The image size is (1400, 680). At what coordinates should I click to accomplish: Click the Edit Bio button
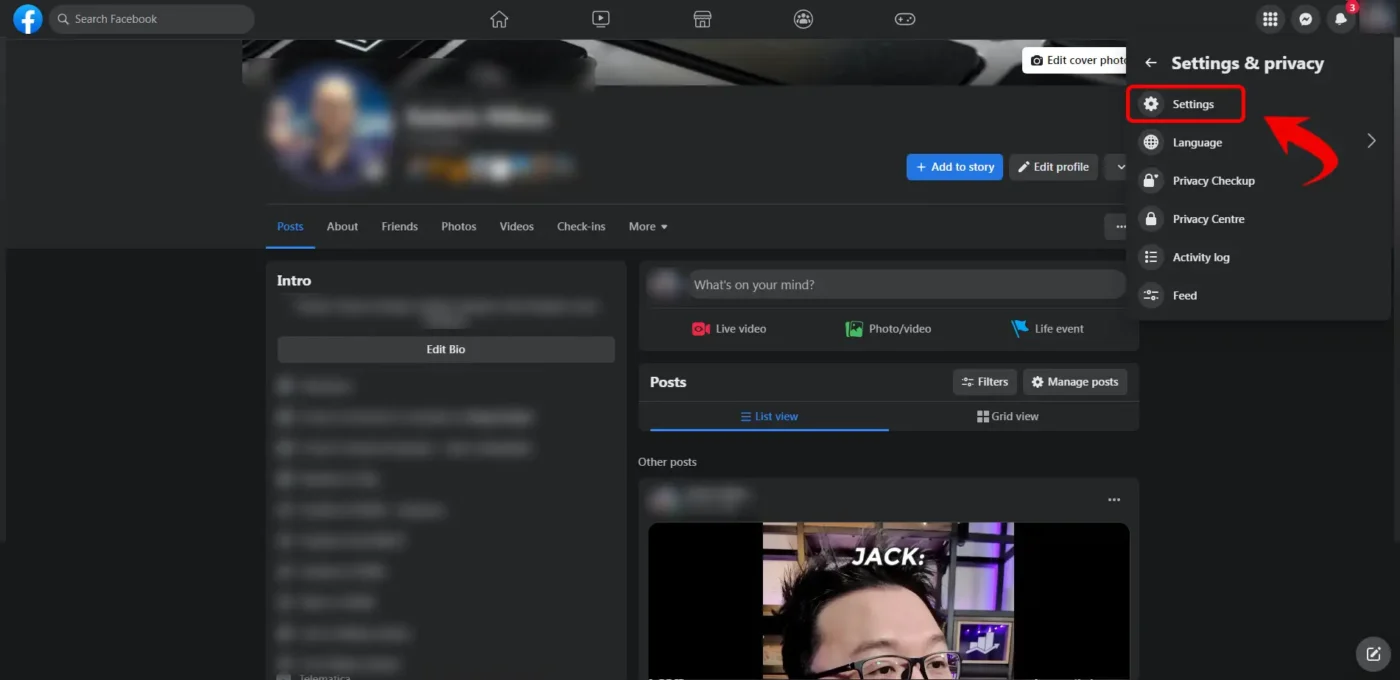pos(445,350)
